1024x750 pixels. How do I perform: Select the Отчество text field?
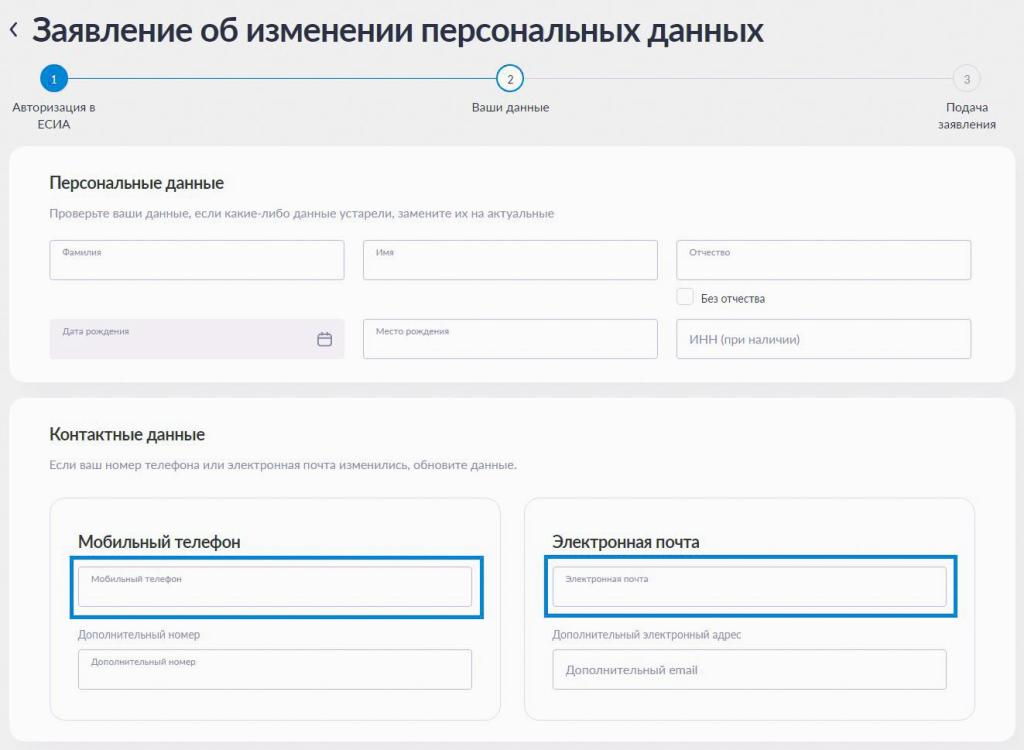[823, 260]
